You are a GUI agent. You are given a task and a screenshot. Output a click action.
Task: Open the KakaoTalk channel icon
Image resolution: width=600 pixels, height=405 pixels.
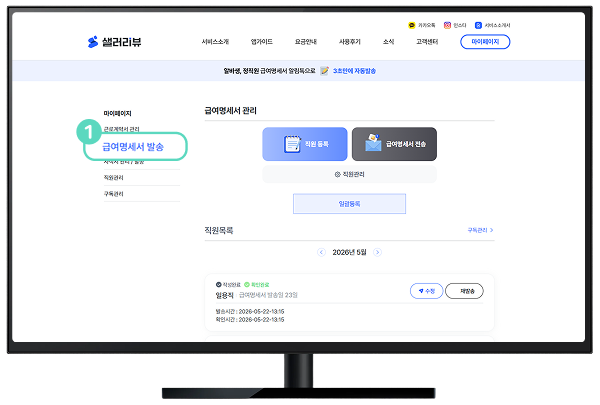(412, 25)
